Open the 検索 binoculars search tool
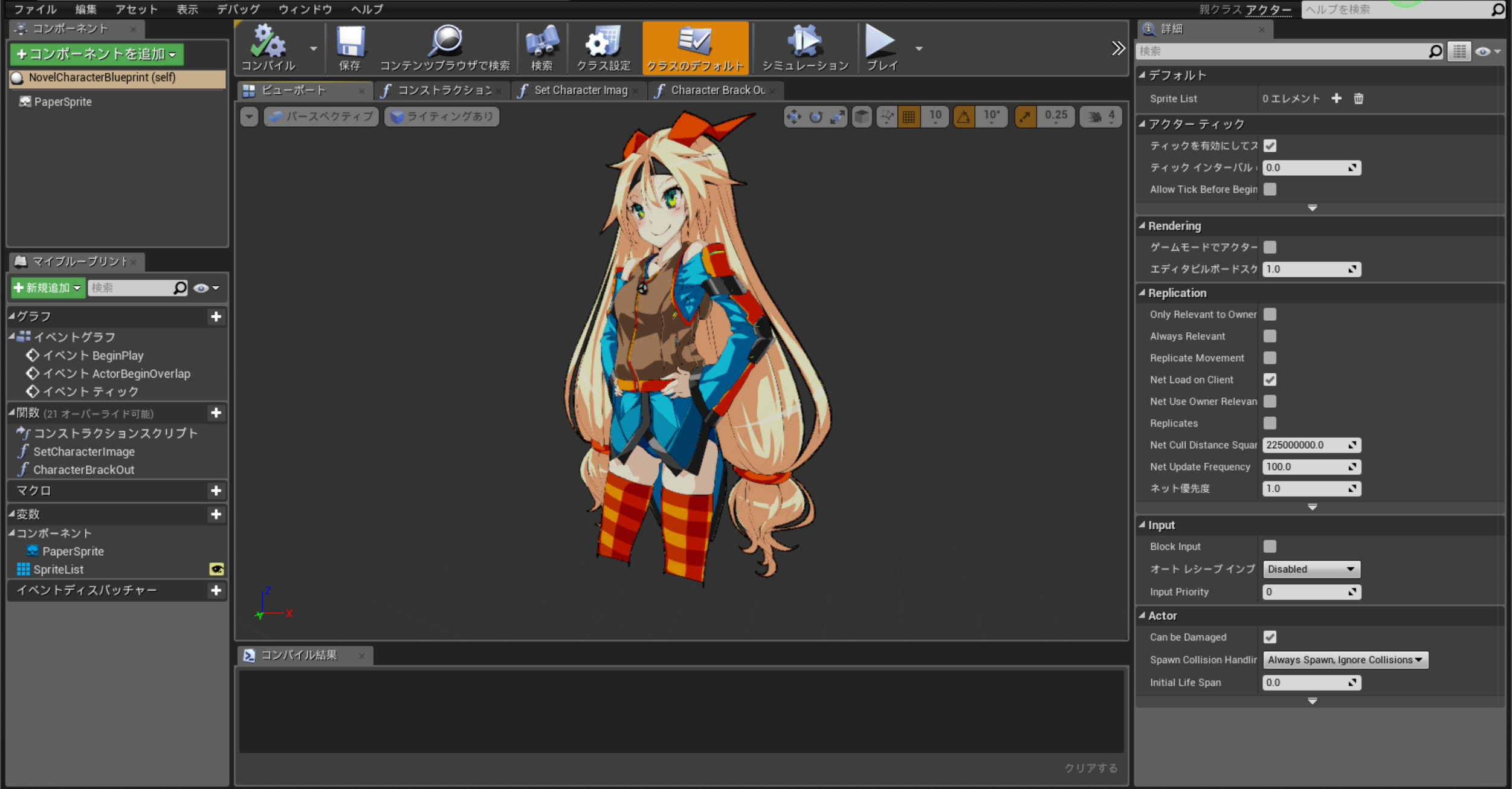The width and height of the screenshot is (1512, 789). coord(542,48)
